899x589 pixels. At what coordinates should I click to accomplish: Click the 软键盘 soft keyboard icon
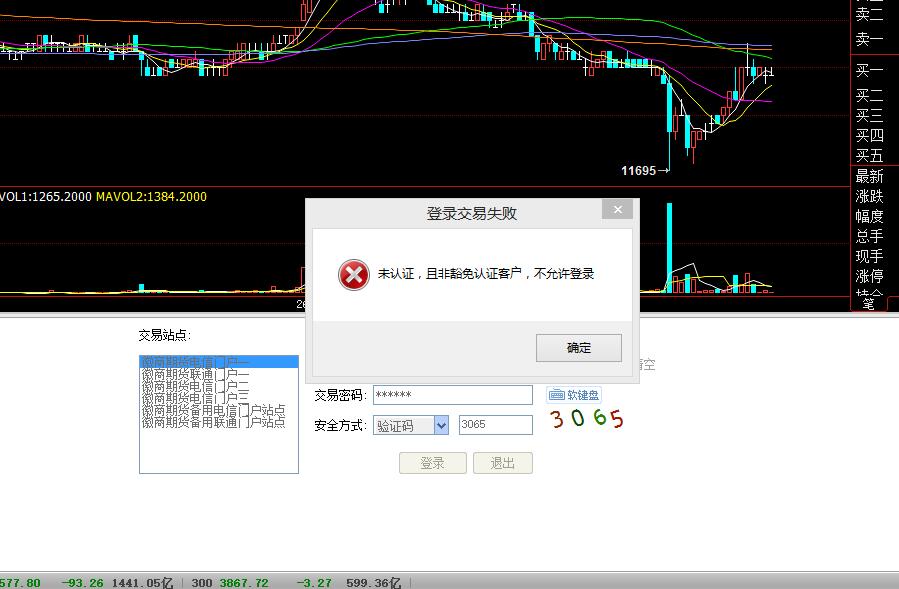pyautogui.click(x=576, y=394)
